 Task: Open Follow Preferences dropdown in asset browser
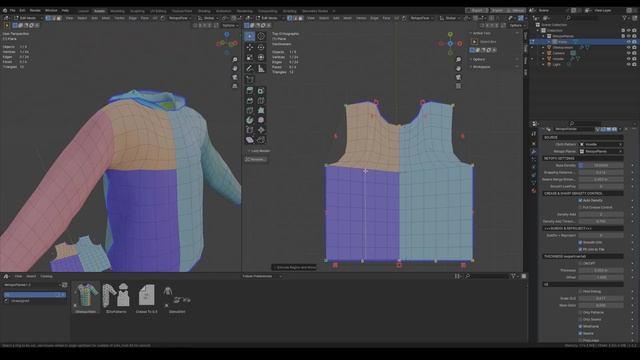coord(262,276)
